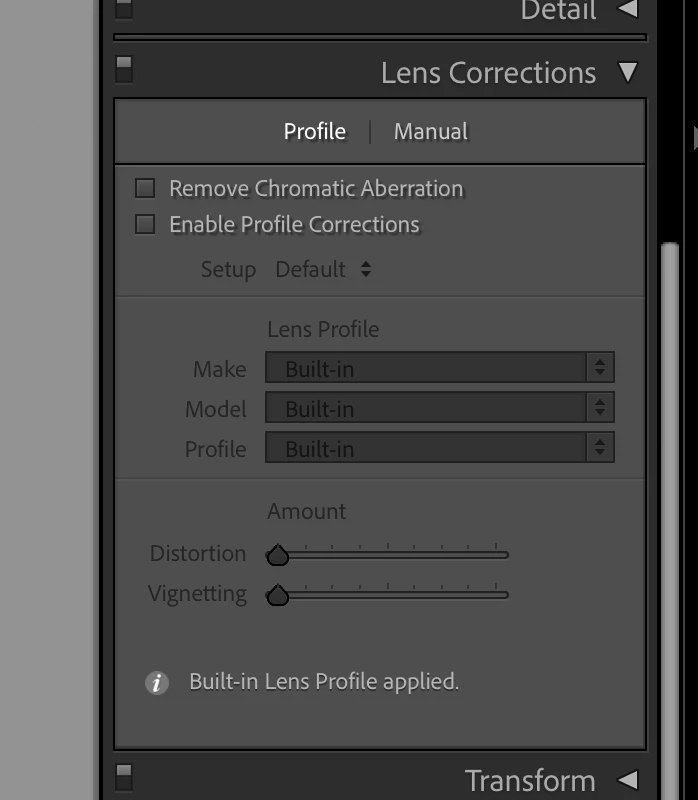Image resolution: width=698 pixels, height=800 pixels.
Task: Click the Distortion slider handle
Action: pos(278,555)
